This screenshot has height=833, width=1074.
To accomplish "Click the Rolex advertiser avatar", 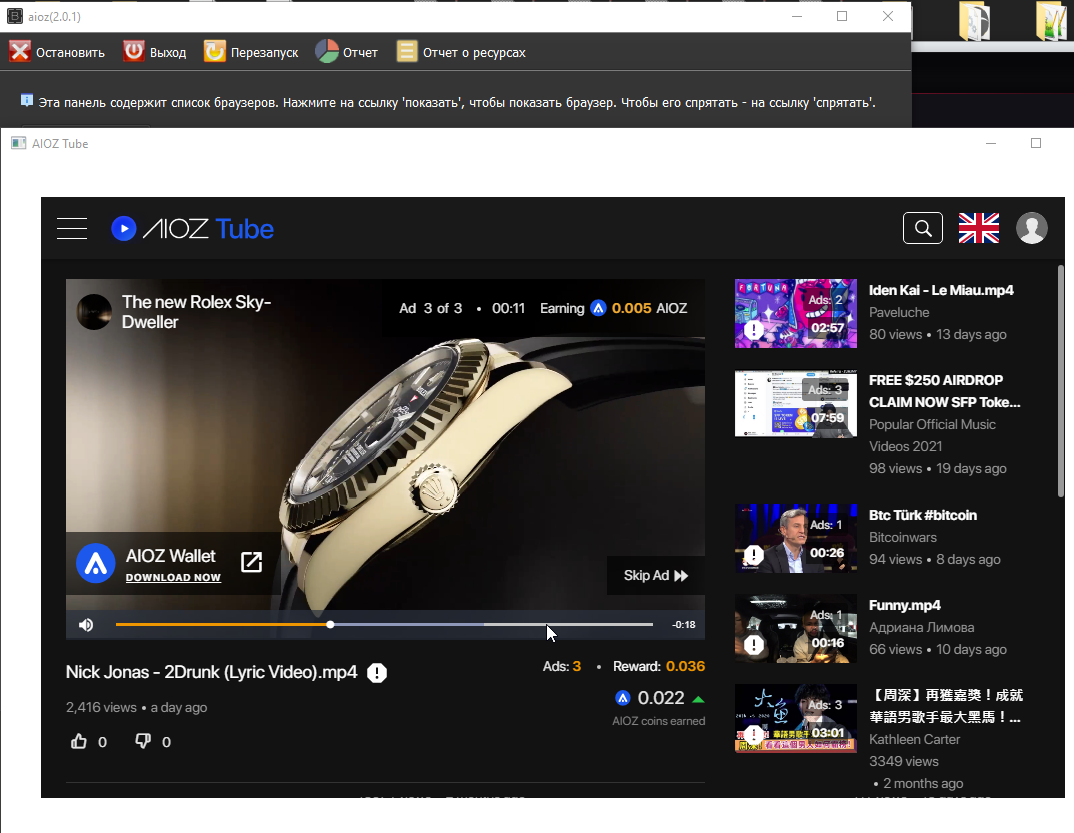I will 94,312.
